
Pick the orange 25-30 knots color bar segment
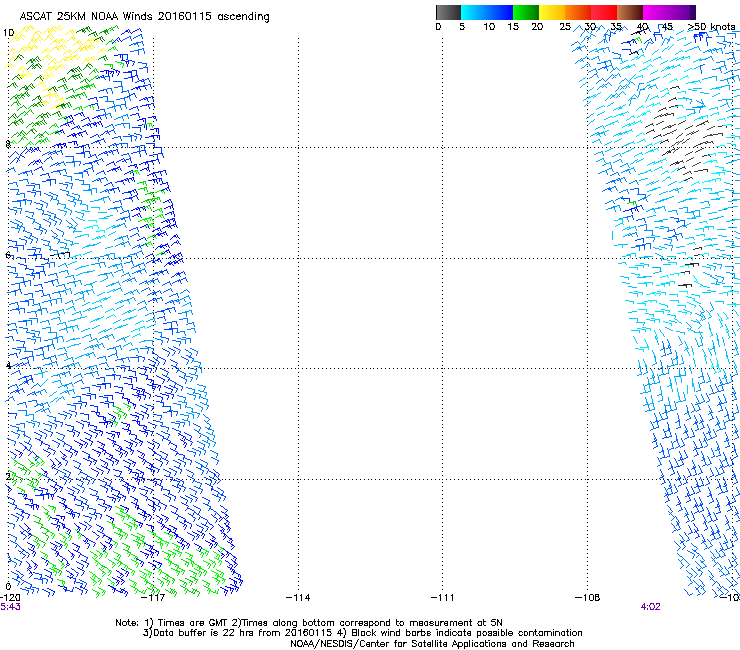tap(578, 12)
